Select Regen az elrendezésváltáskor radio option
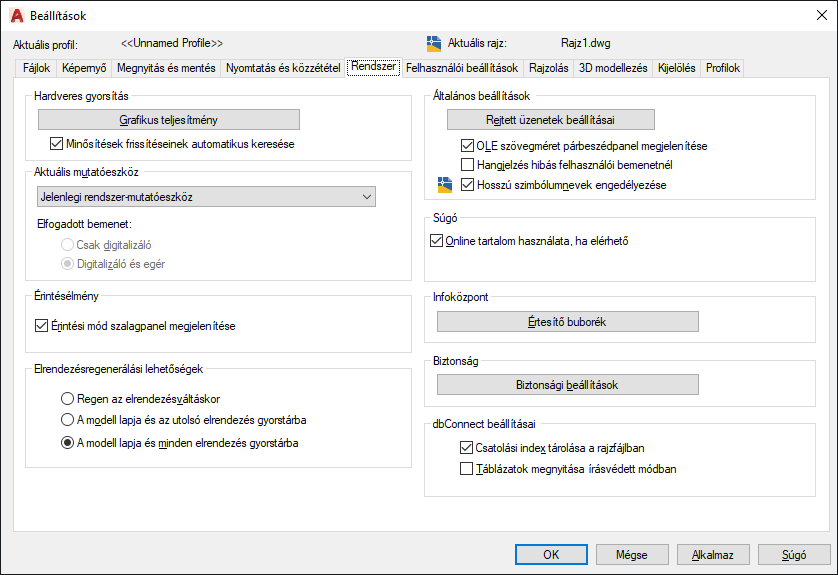The height and width of the screenshot is (575, 838). (x=67, y=399)
